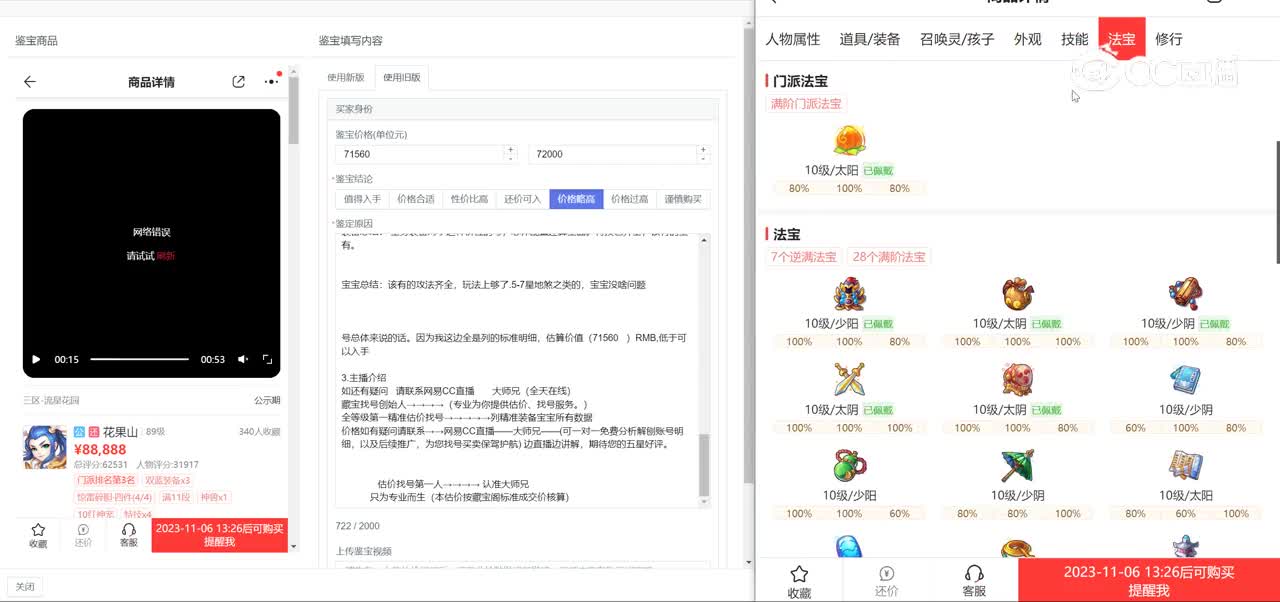Click the 门派法宝 orange lantern icon
Image resolution: width=1280 pixels, height=602 pixels.
pyautogui.click(x=849, y=141)
